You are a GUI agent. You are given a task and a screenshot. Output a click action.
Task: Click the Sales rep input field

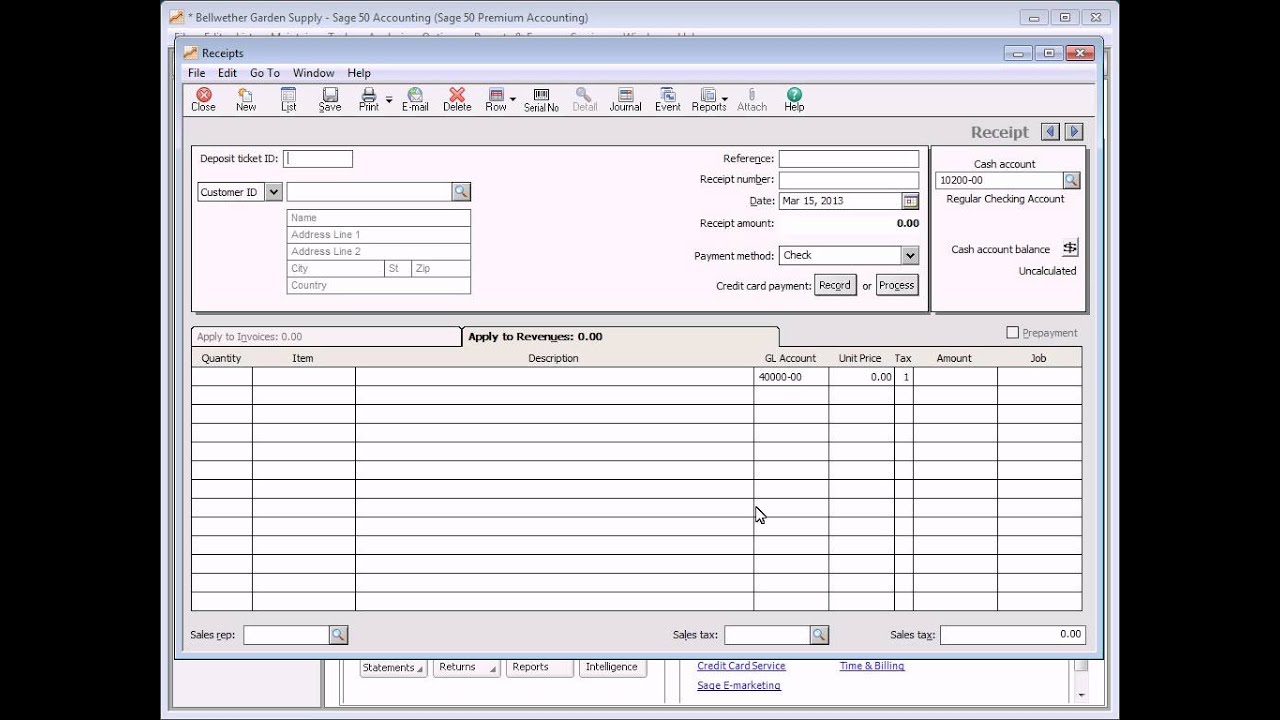coord(286,634)
